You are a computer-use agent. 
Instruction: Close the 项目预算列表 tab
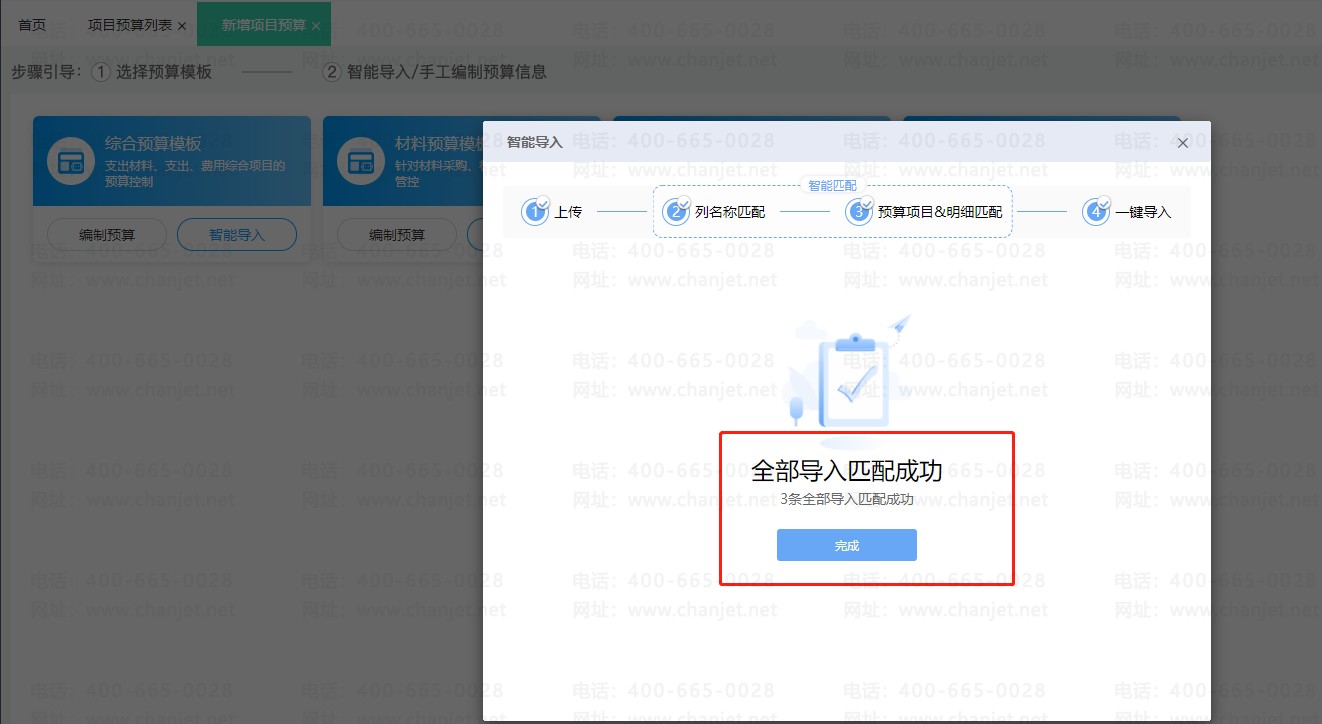click(182, 26)
